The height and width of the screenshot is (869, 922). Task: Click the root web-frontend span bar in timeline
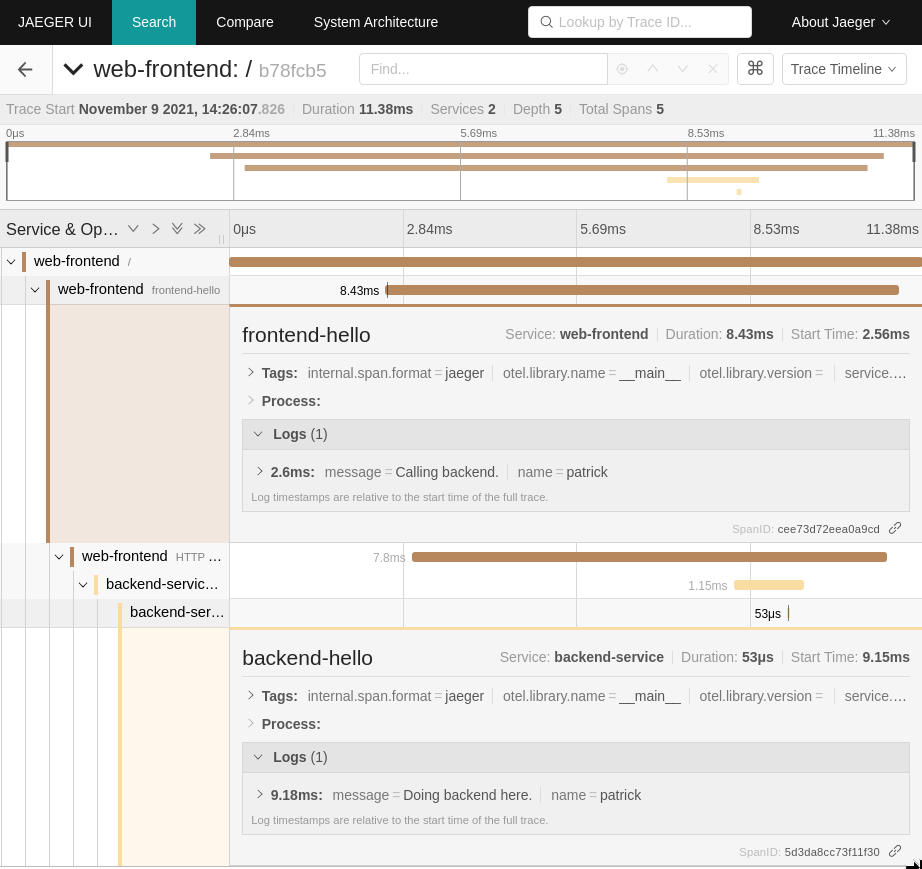(x=575, y=262)
